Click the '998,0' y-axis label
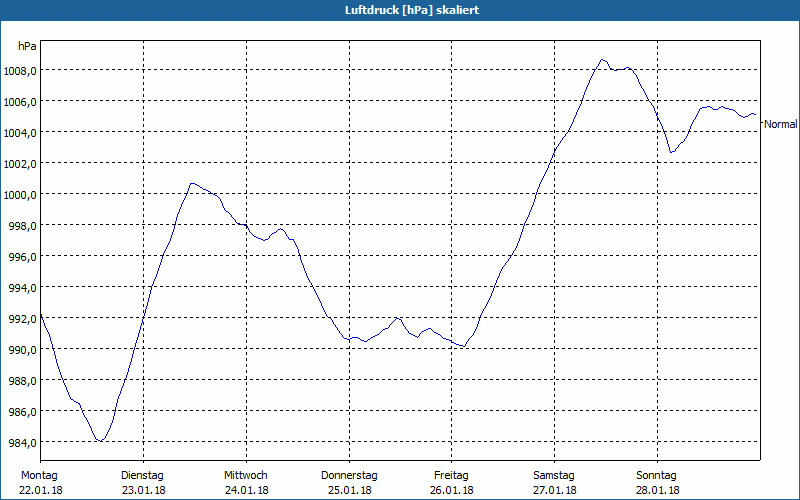The image size is (800, 500). click(x=22, y=226)
